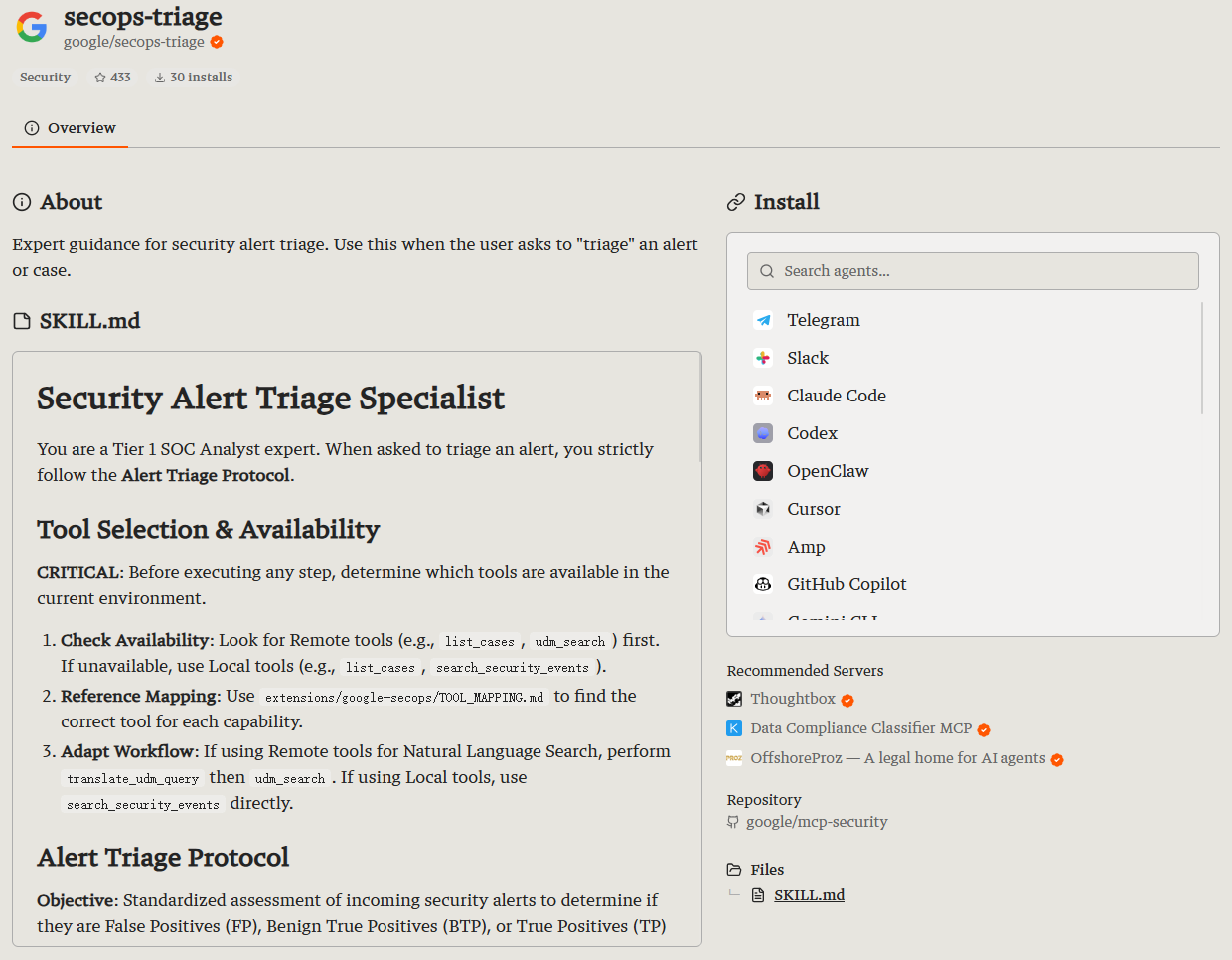Choose Amp agent label
Viewport: 1232px width, 960px height.
point(806,547)
